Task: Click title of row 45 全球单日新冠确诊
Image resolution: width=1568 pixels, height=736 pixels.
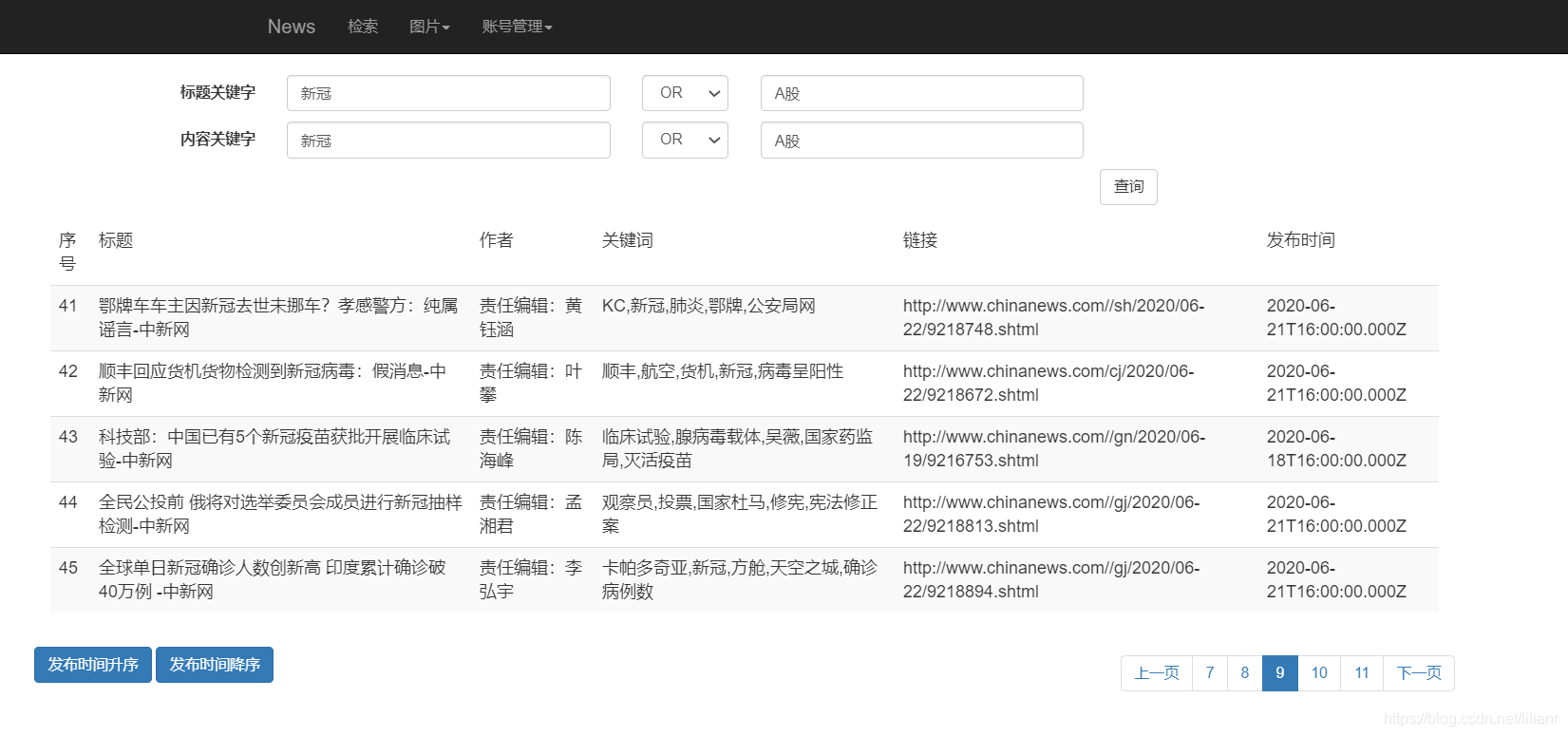Action: coord(273,580)
